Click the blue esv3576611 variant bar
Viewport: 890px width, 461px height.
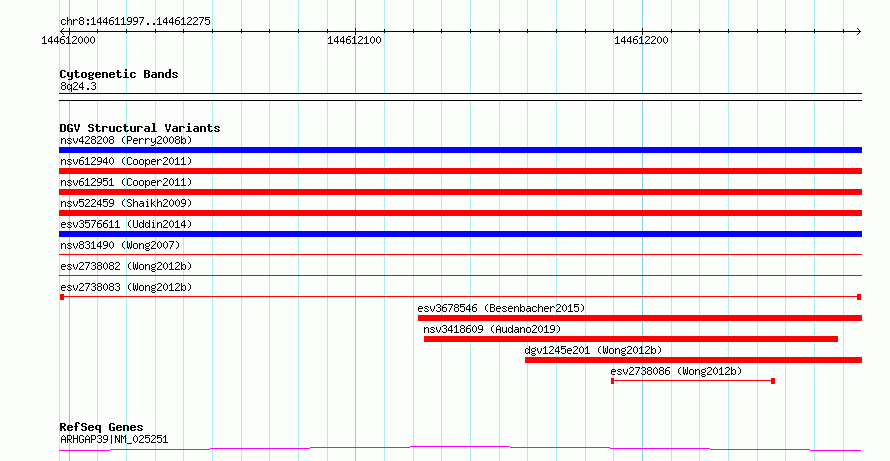pos(460,234)
